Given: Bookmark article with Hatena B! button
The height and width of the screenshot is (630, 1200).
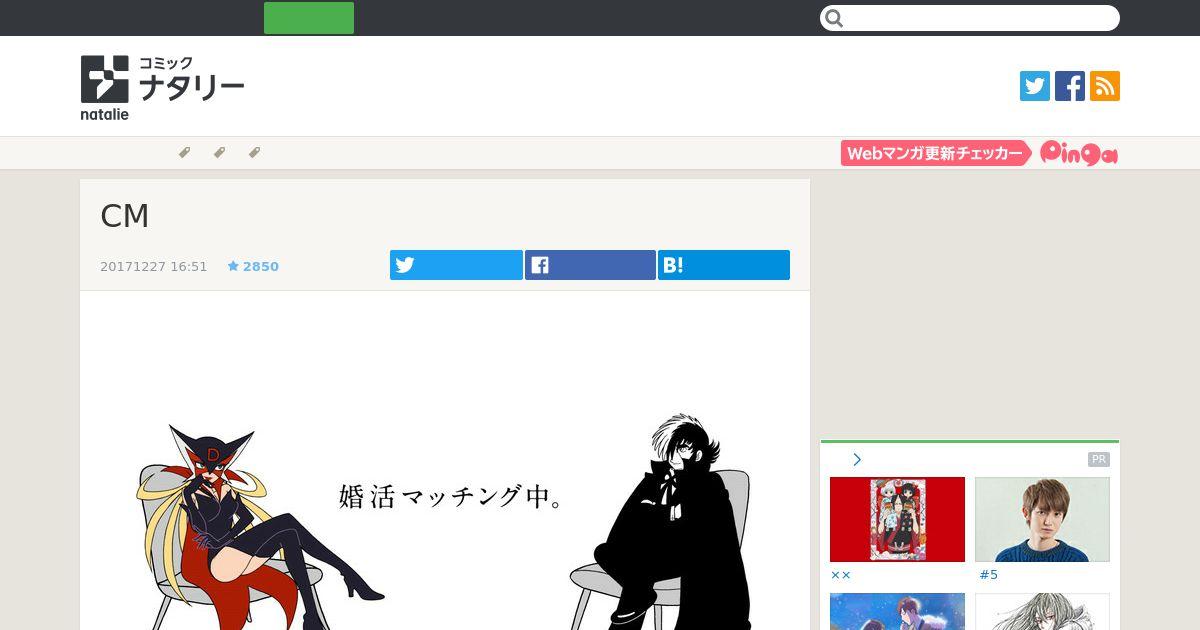Looking at the screenshot, I should point(724,265).
